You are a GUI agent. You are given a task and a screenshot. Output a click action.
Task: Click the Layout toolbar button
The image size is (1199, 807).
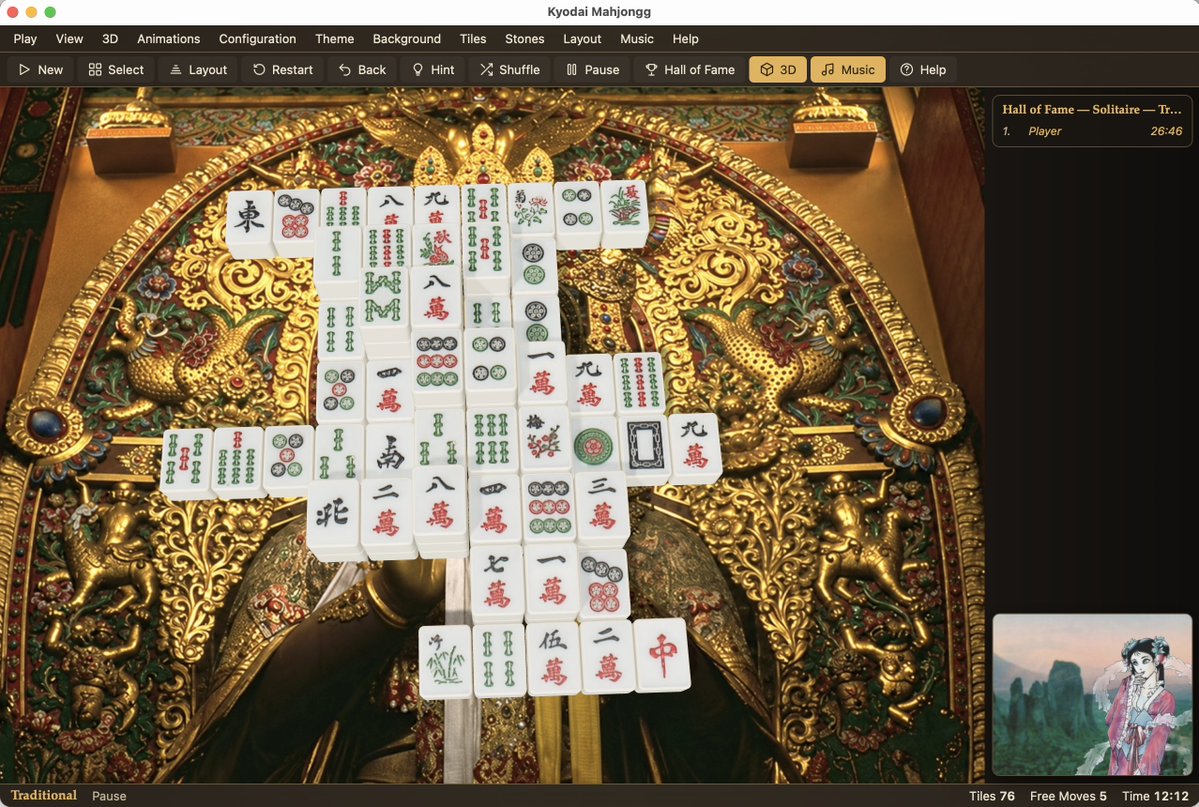pos(198,70)
